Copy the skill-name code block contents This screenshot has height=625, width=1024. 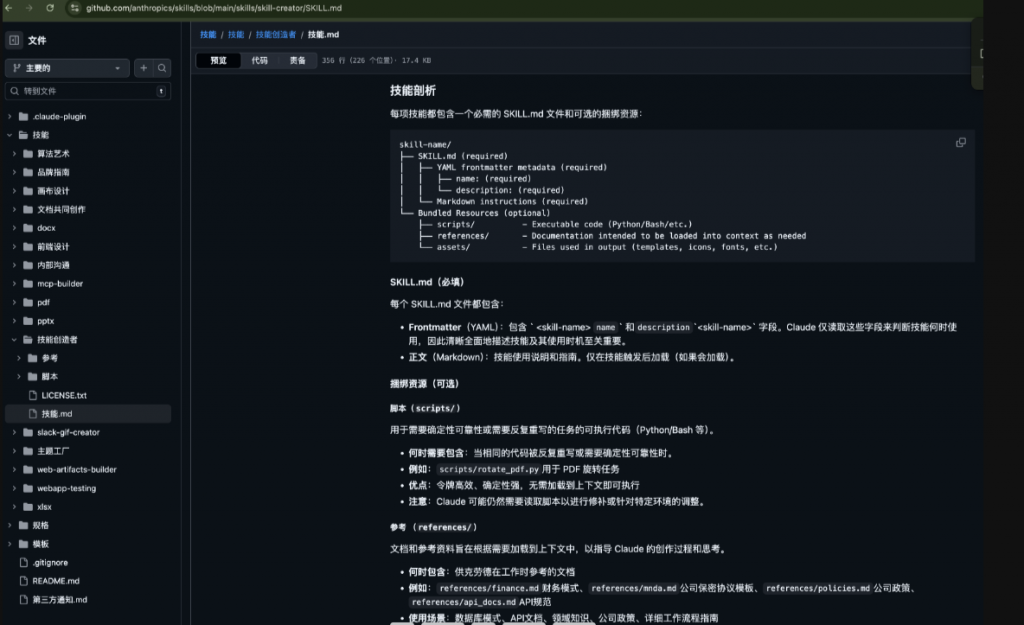coord(960,143)
